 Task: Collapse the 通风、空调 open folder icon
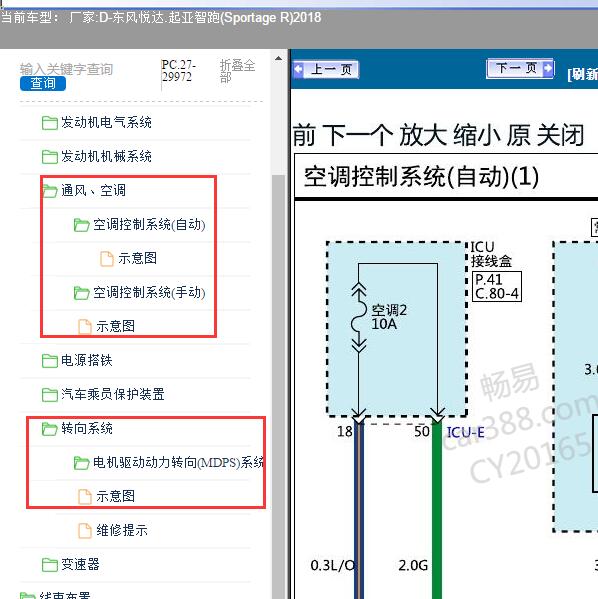click(50, 191)
